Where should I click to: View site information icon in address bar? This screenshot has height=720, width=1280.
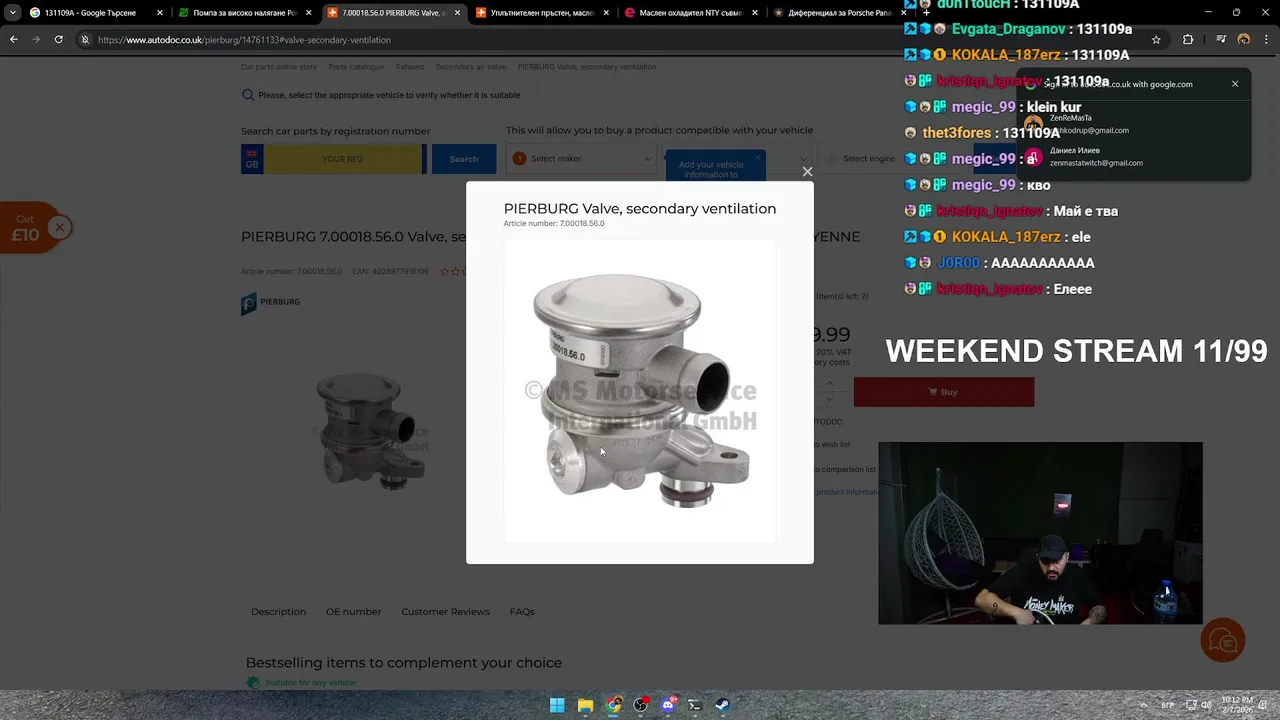(x=85, y=39)
